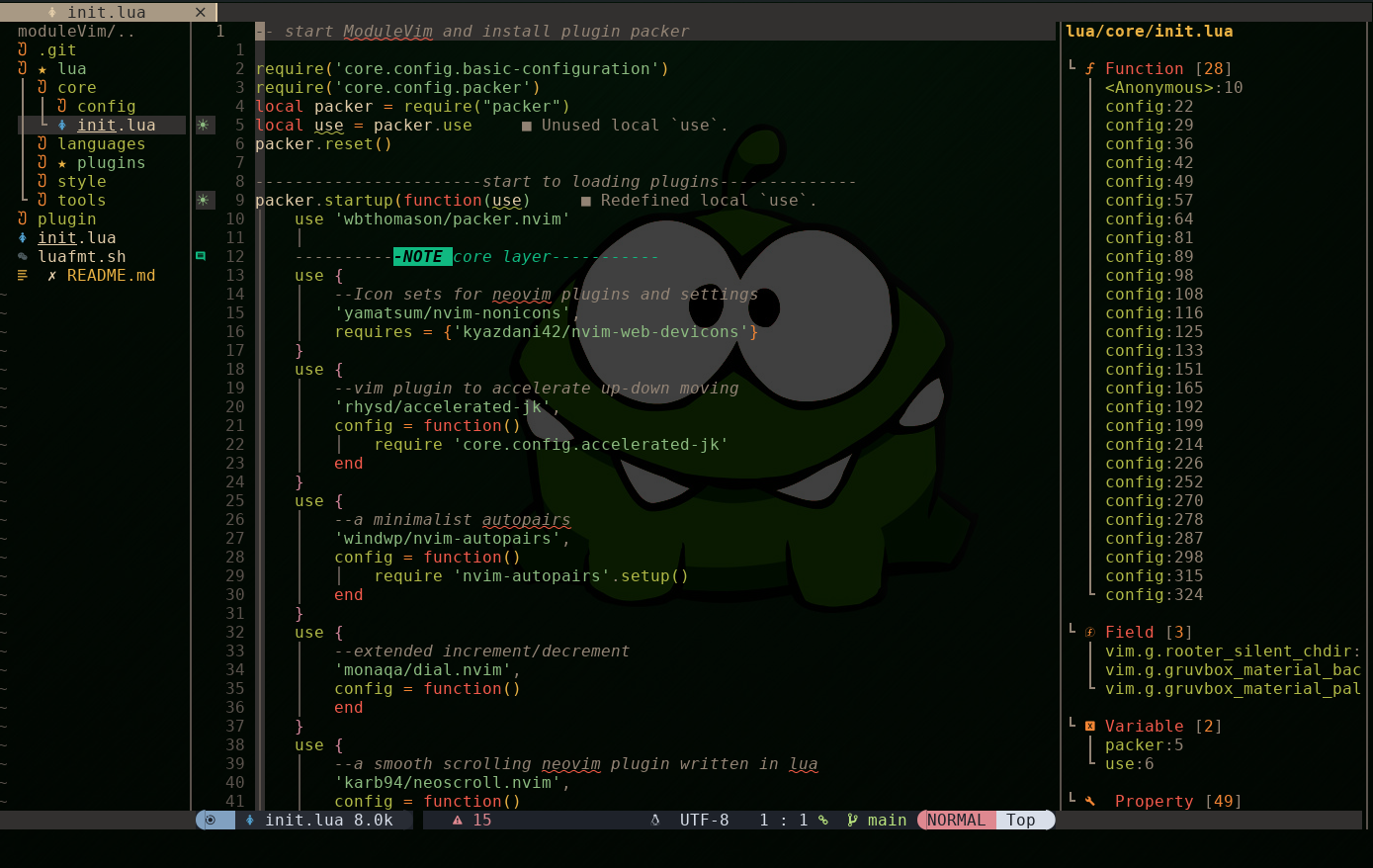
Task: Click the red warning triangle in statusline
Action: 458,821
